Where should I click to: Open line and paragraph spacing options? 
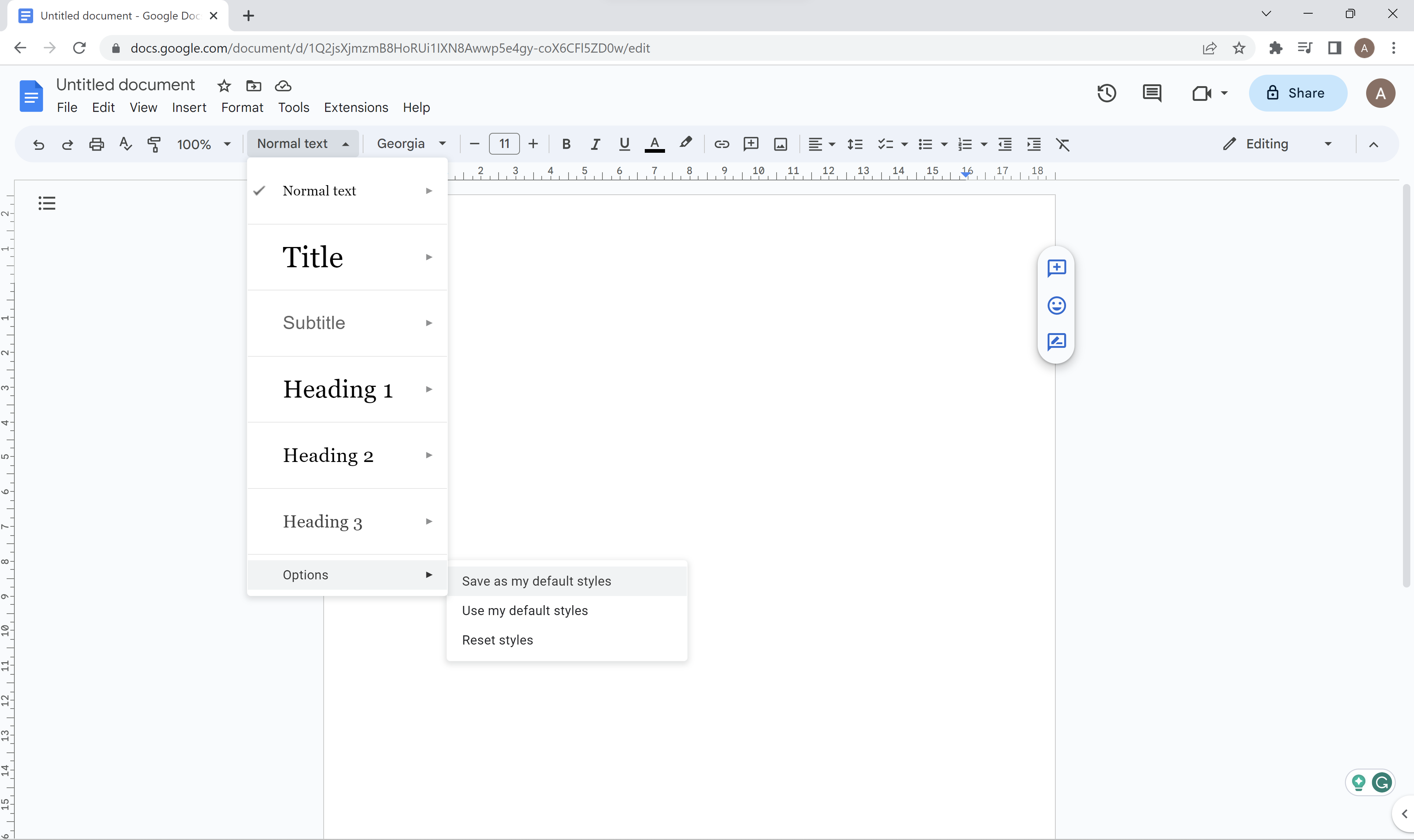855,144
